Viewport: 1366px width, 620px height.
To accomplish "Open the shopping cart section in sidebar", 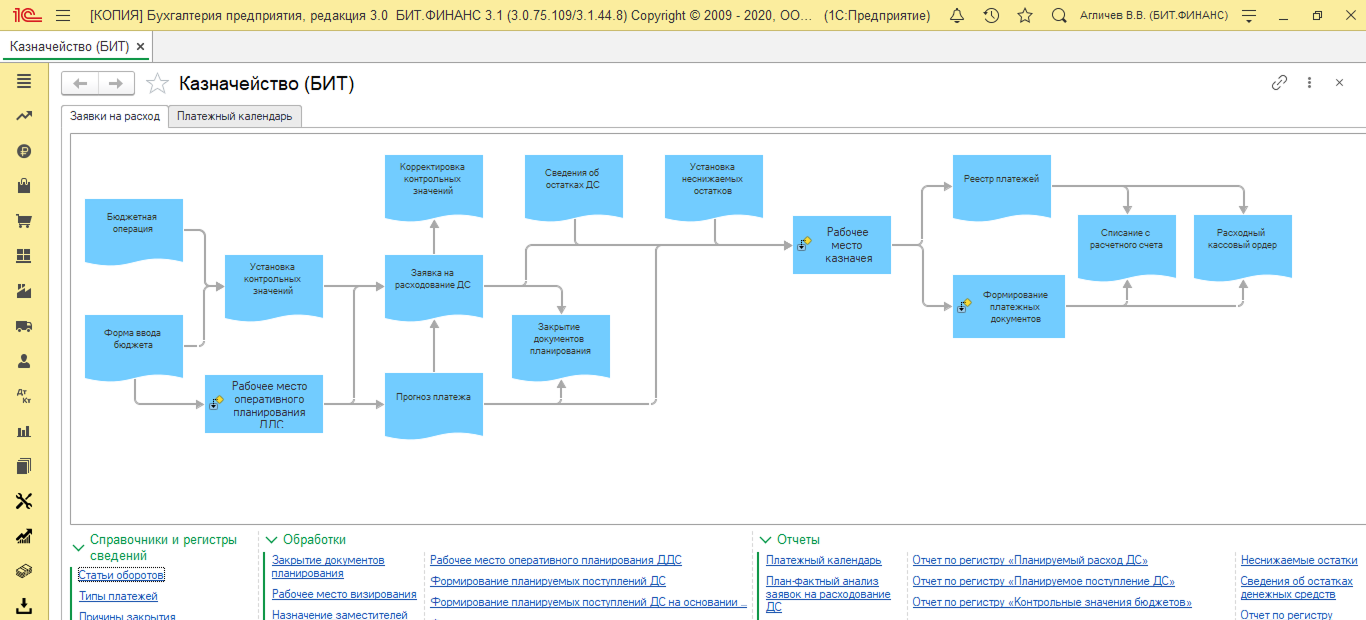I will pyautogui.click(x=25, y=220).
